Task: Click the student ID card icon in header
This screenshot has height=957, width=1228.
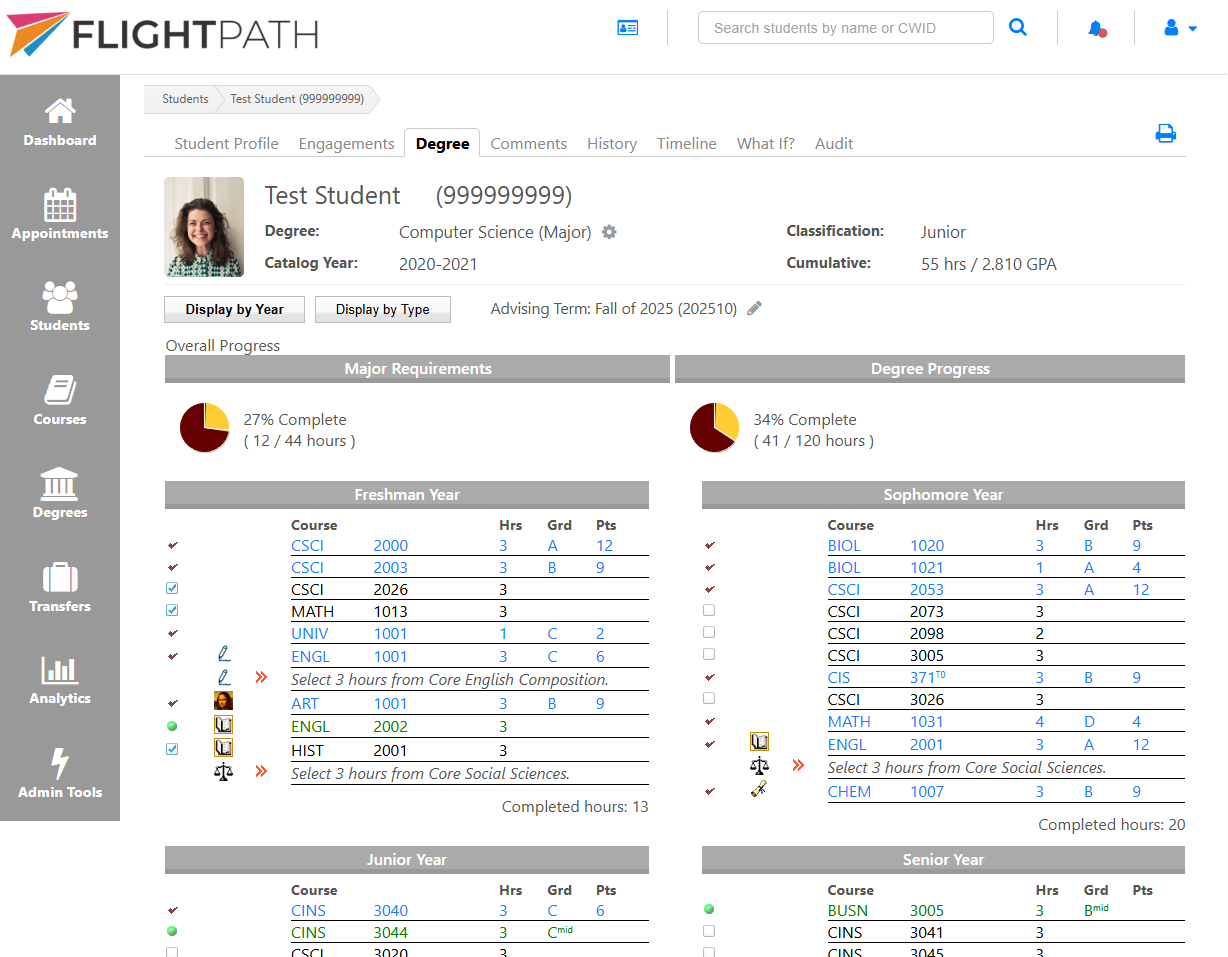Action: click(x=628, y=28)
